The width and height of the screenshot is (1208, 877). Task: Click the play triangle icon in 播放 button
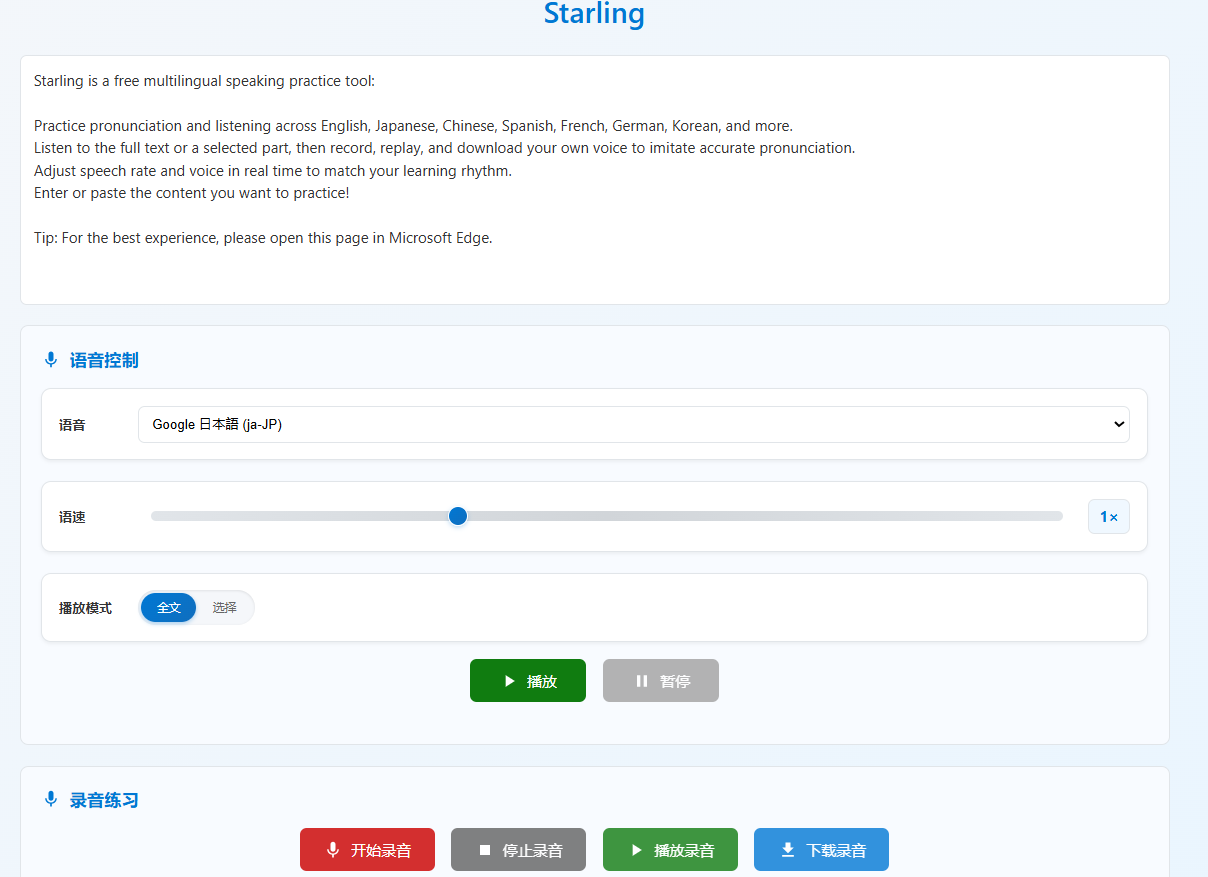coord(510,681)
